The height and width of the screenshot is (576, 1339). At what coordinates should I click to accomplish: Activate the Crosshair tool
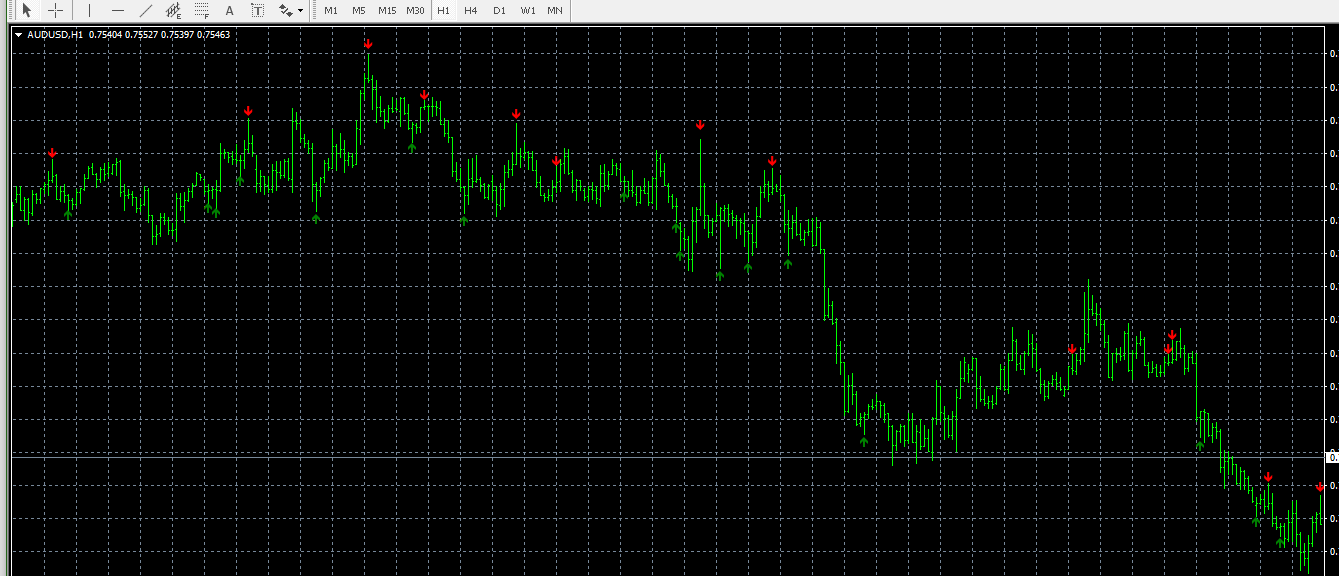(55, 10)
